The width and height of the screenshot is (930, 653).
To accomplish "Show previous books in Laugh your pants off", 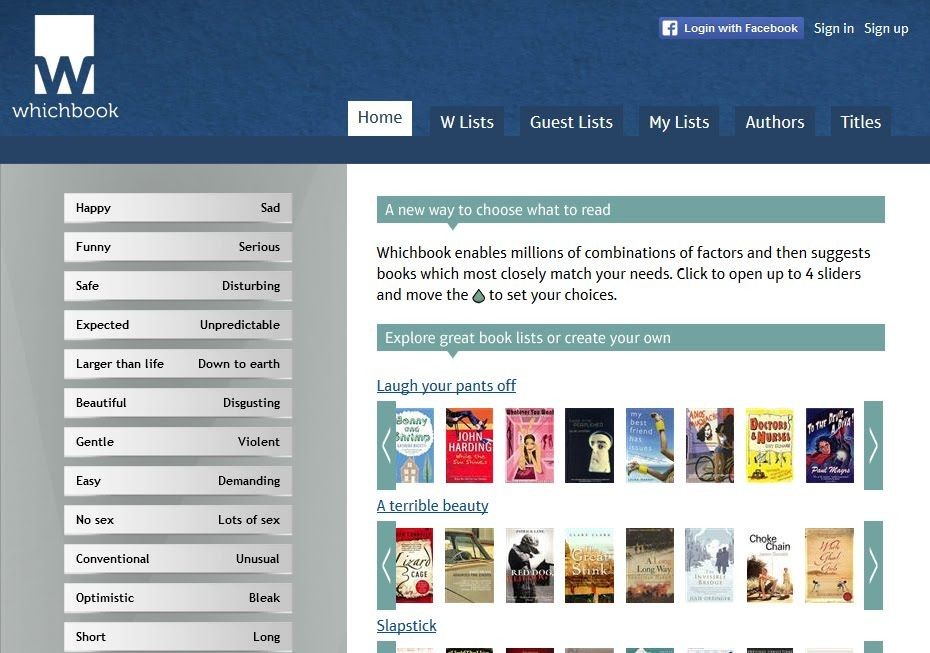I will [386, 445].
